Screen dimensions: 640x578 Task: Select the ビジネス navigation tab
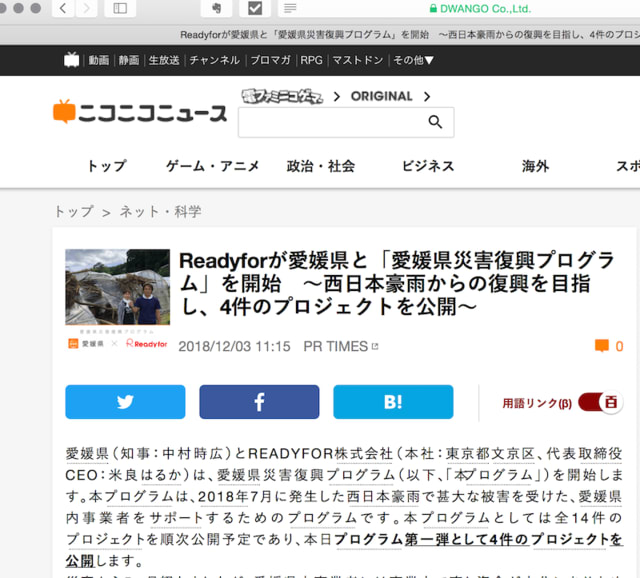[428, 166]
